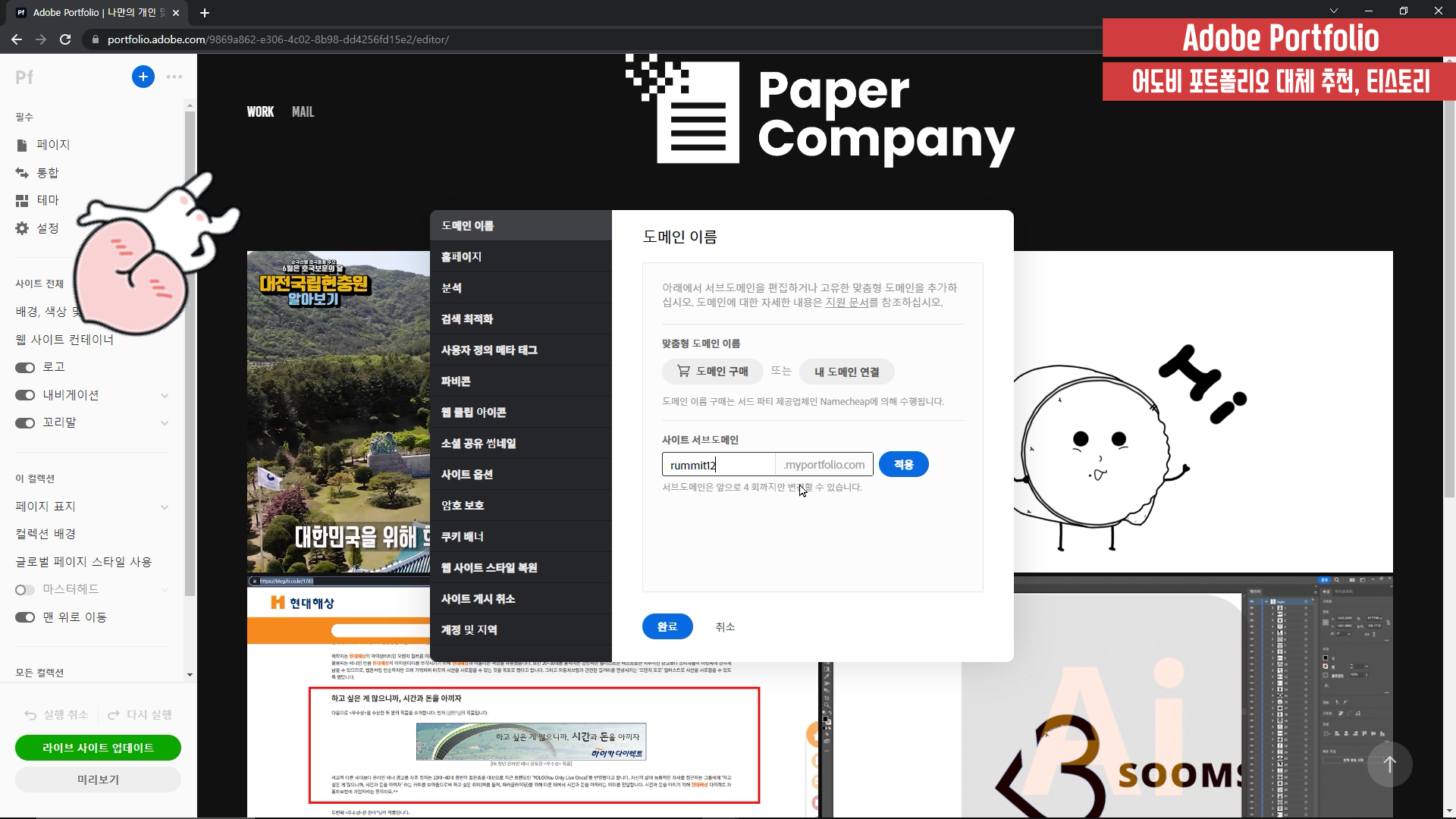Expand the Navigation (내비게이션) section chevron
The width and height of the screenshot is (1456, 819).
click(165, 395)
